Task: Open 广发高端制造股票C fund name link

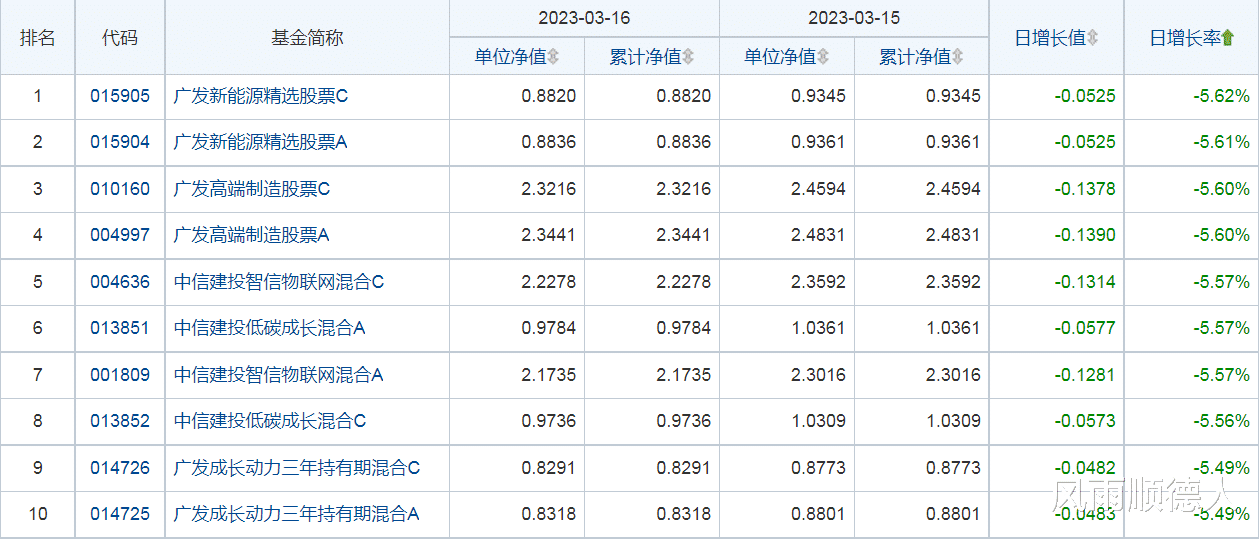Action: tap(252, 189)
